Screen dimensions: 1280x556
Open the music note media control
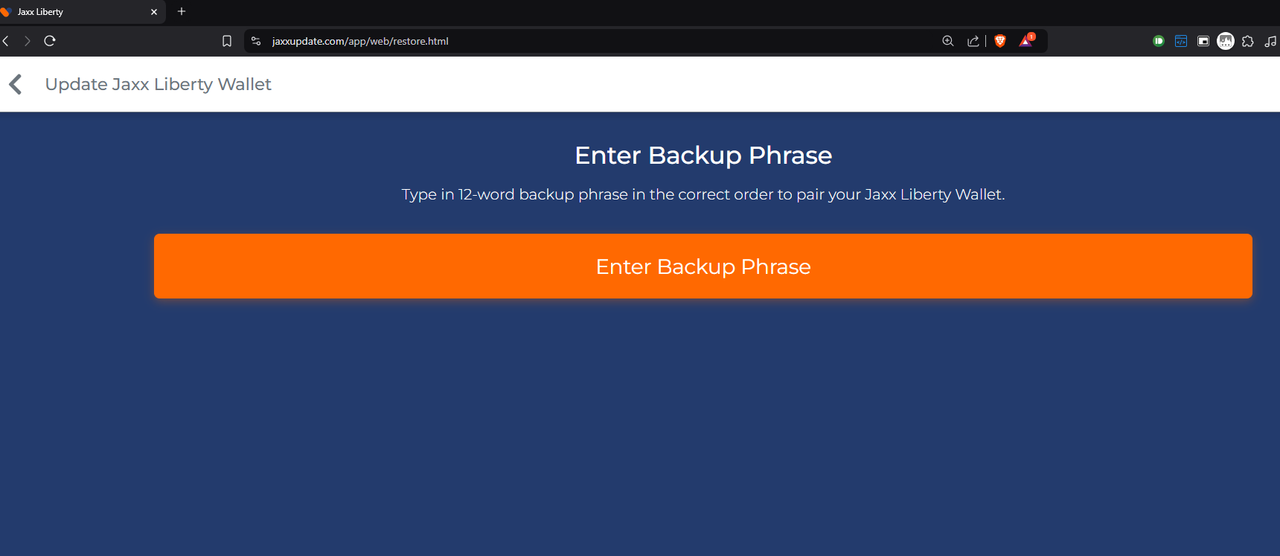click(x=1271, y=41)
